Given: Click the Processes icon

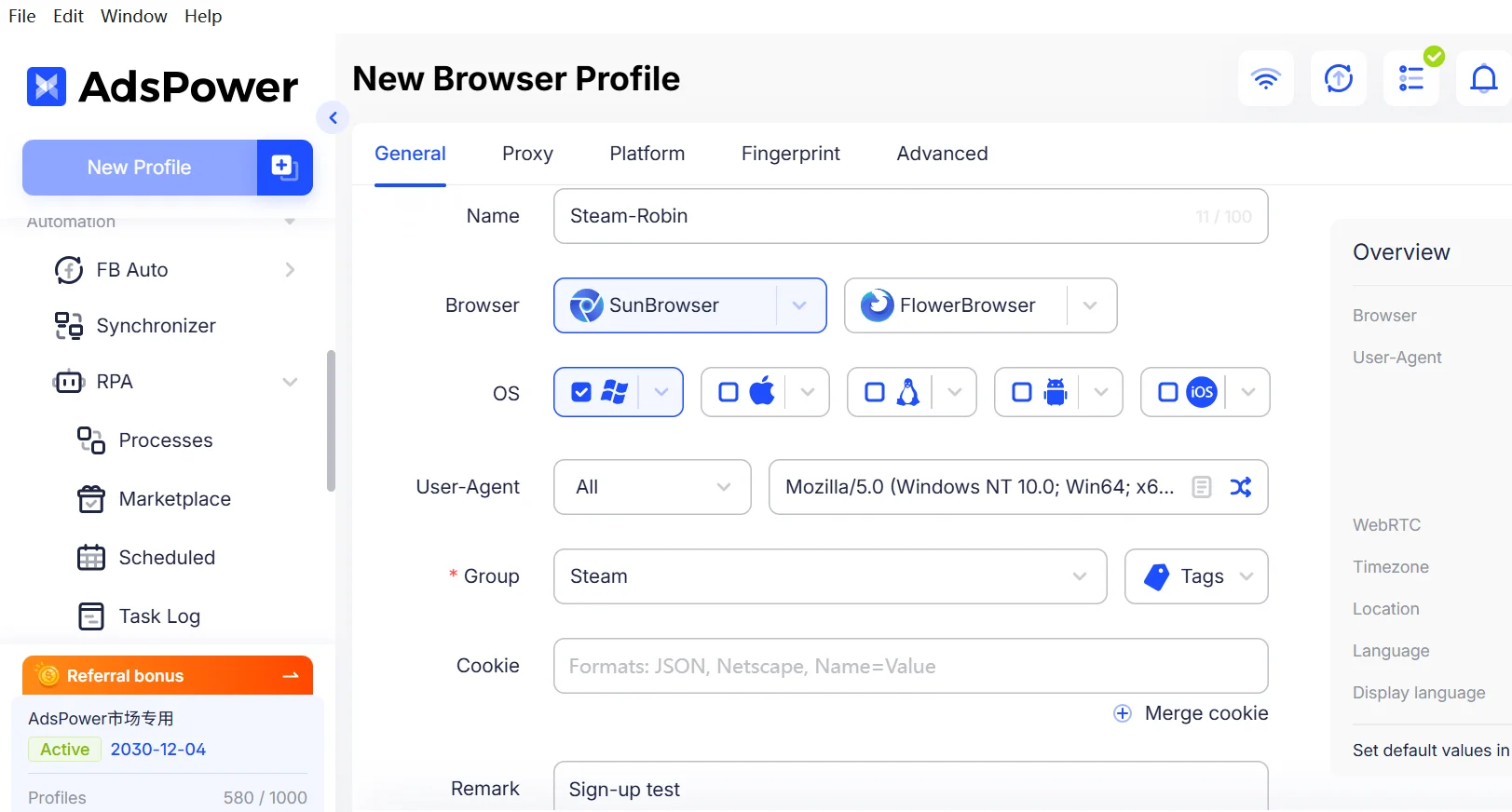Looking at the screenshot, I should click(91, 440).
